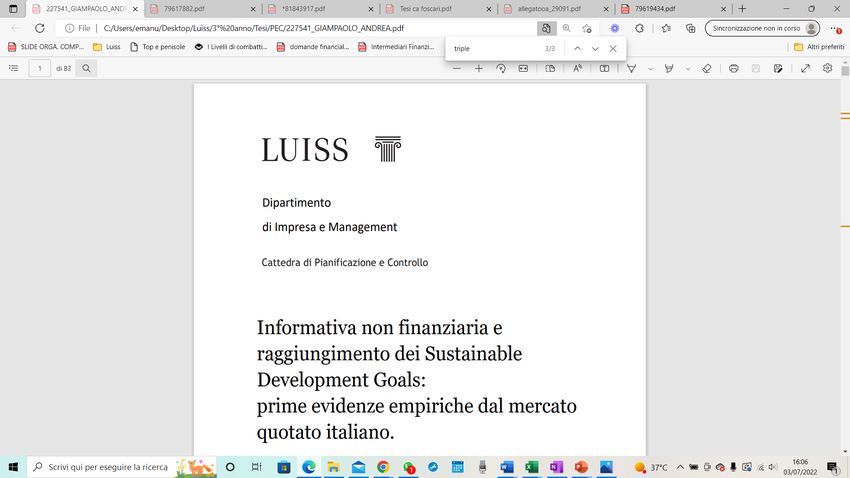Open Word from the taskbar
Screen dimensions: 850x478
(507, 467)
